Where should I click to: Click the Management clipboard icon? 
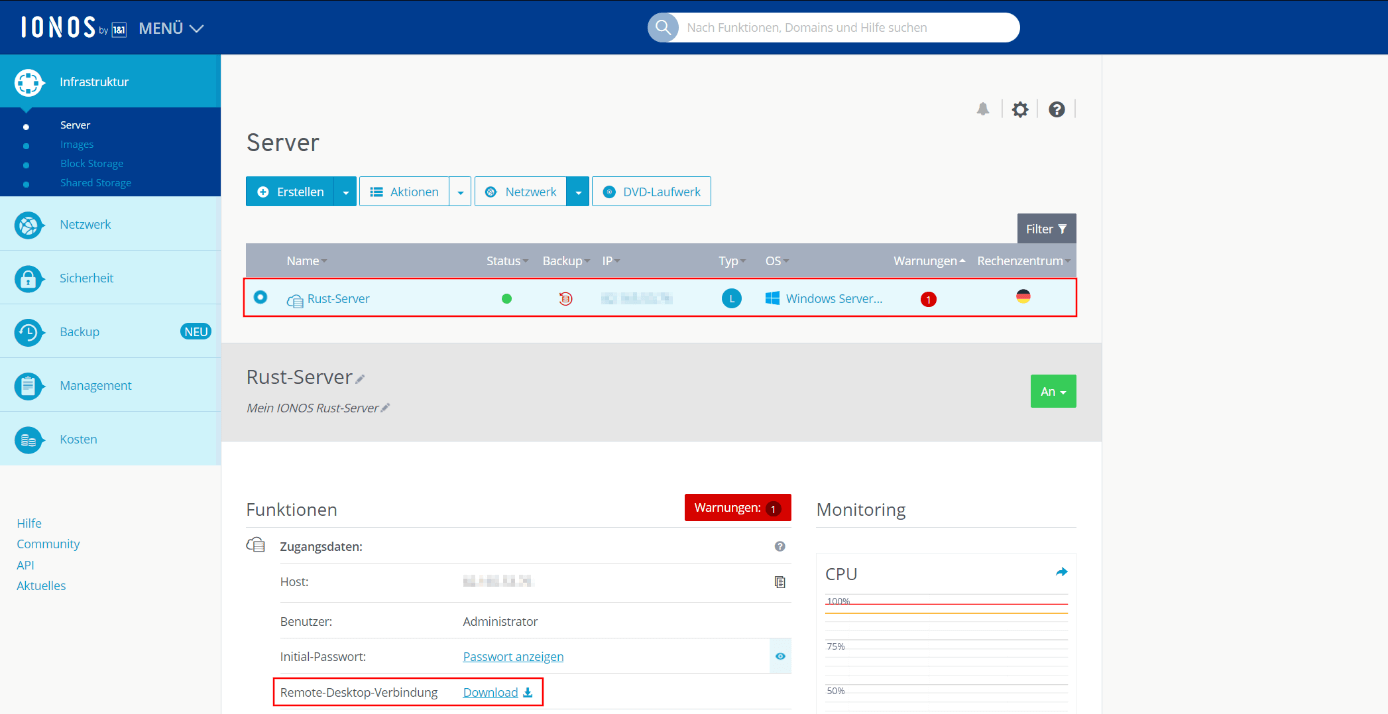pos(28,386)
